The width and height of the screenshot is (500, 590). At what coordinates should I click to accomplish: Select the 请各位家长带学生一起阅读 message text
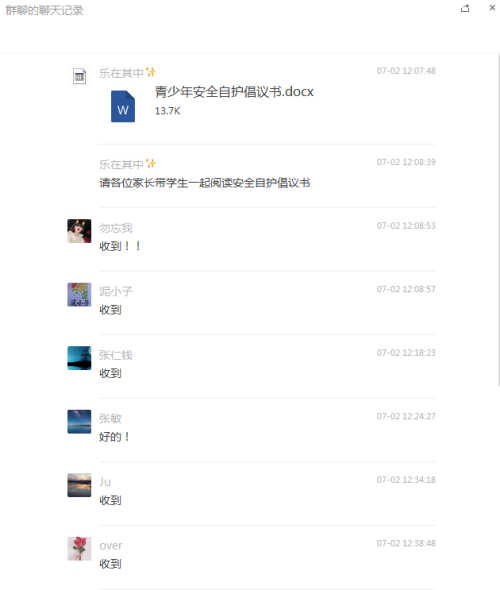[x=205, y=183]
